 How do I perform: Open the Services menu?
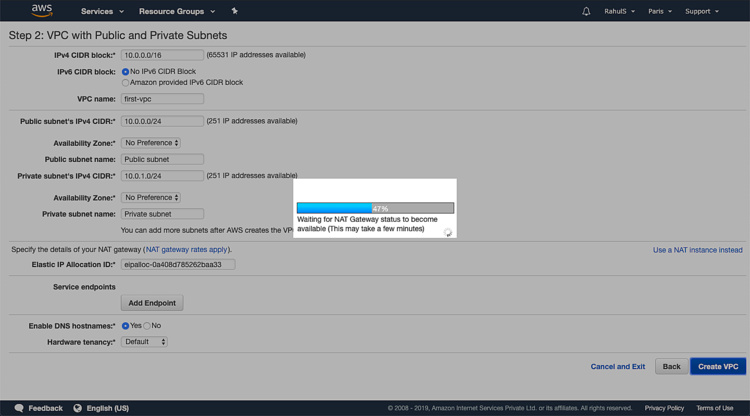102,11
